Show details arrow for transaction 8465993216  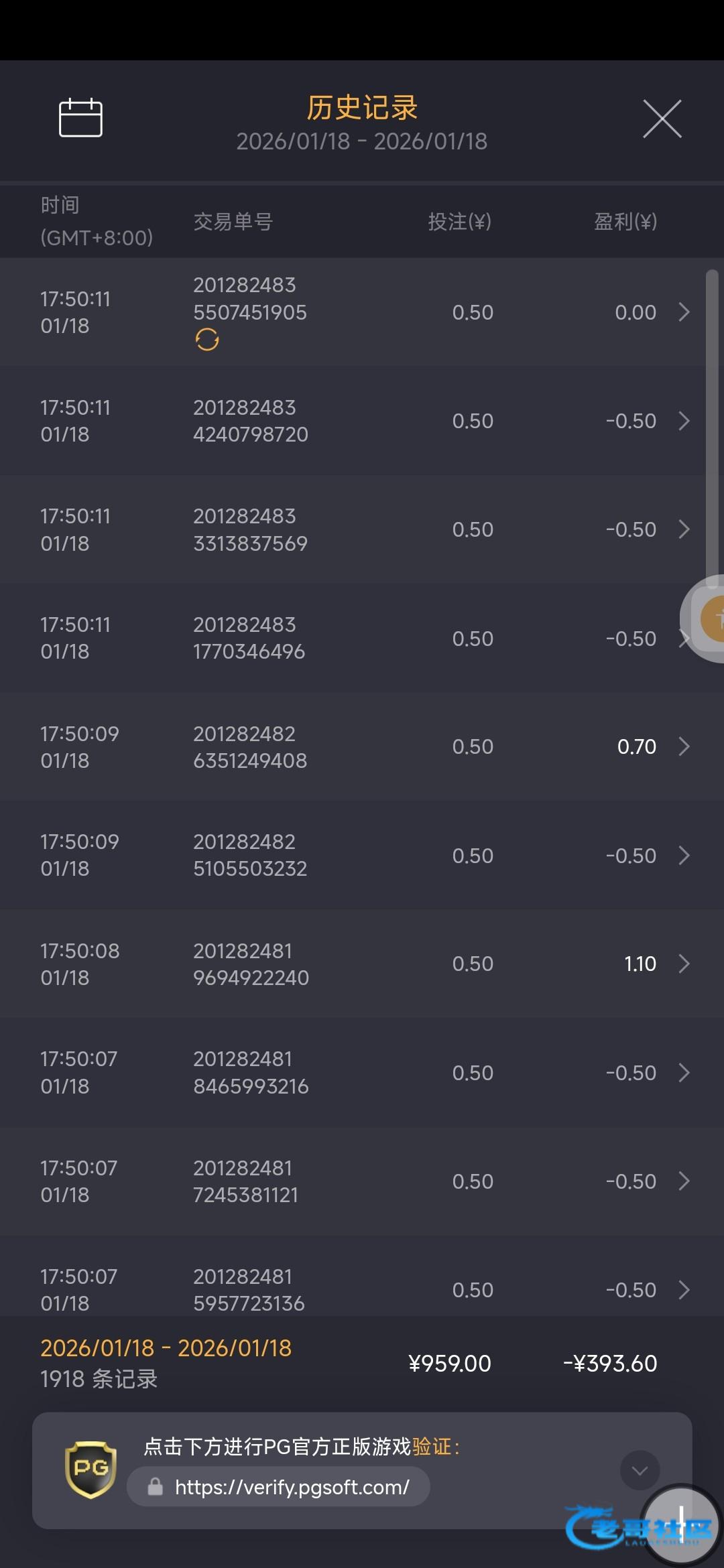pyautogui.click(x=684, y=1073)
